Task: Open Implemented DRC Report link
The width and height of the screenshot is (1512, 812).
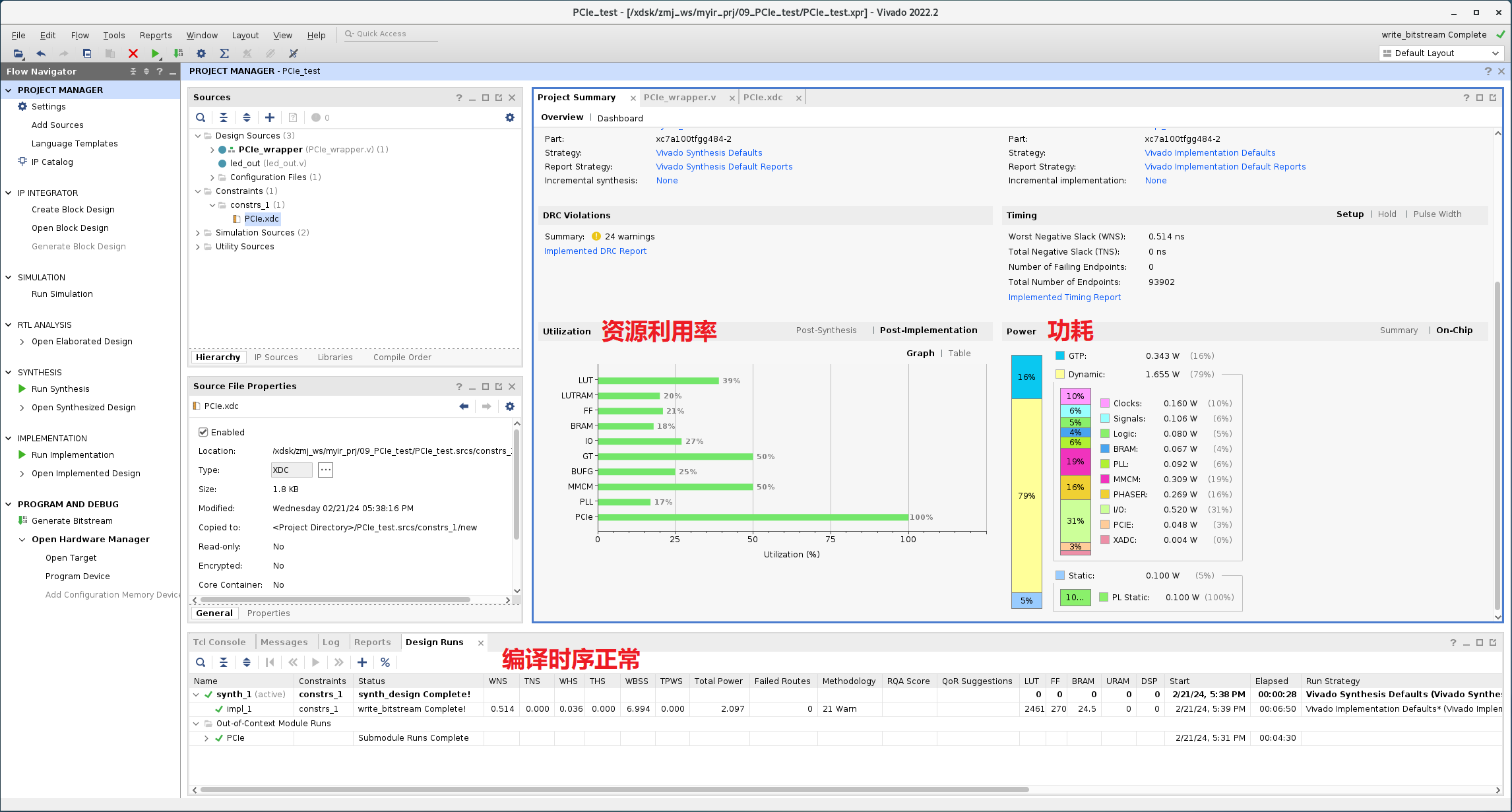Action: [x=595, y=251]
